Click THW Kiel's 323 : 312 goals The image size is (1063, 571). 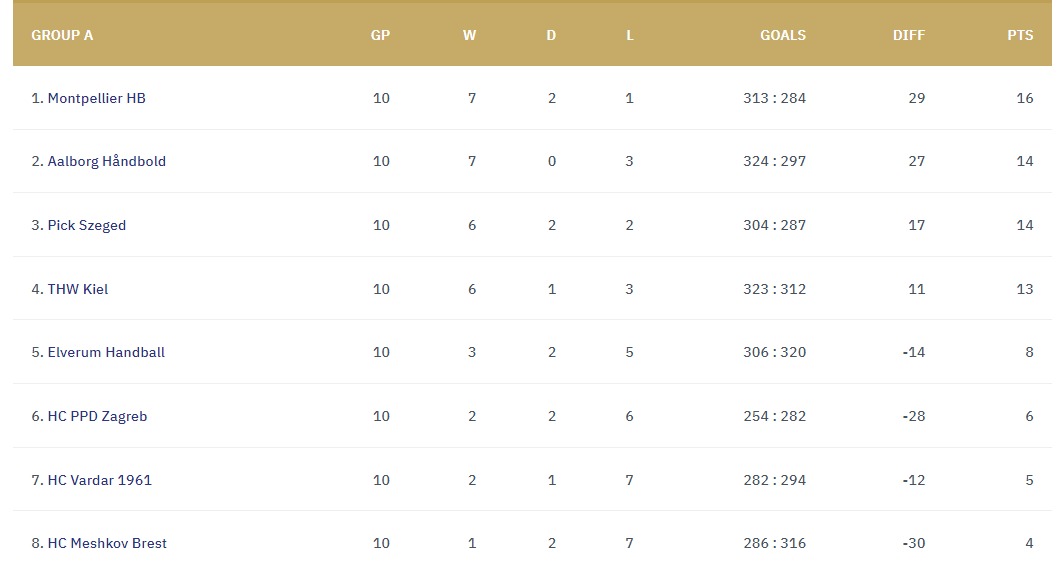point(774,289)
